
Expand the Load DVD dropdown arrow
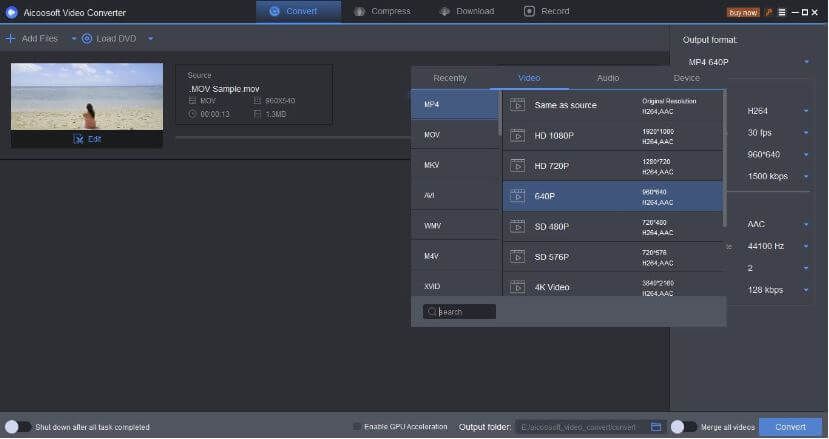point(151,39)
